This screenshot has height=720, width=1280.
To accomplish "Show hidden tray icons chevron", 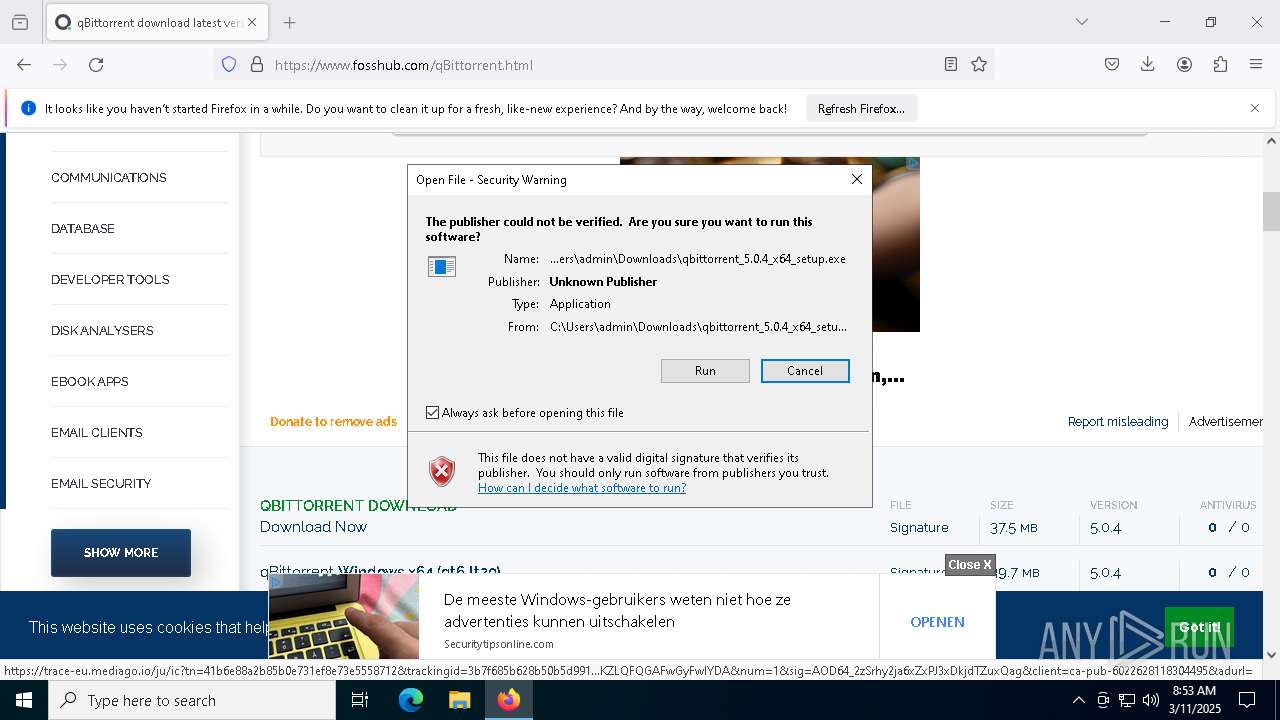I will pos(1078,700).
